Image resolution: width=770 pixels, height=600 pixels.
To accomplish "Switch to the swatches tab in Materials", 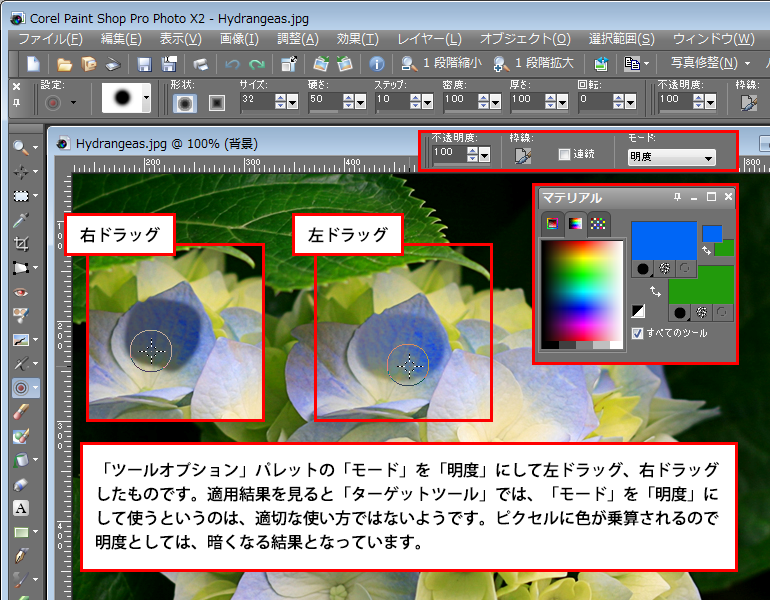I will tap(598, 224).
